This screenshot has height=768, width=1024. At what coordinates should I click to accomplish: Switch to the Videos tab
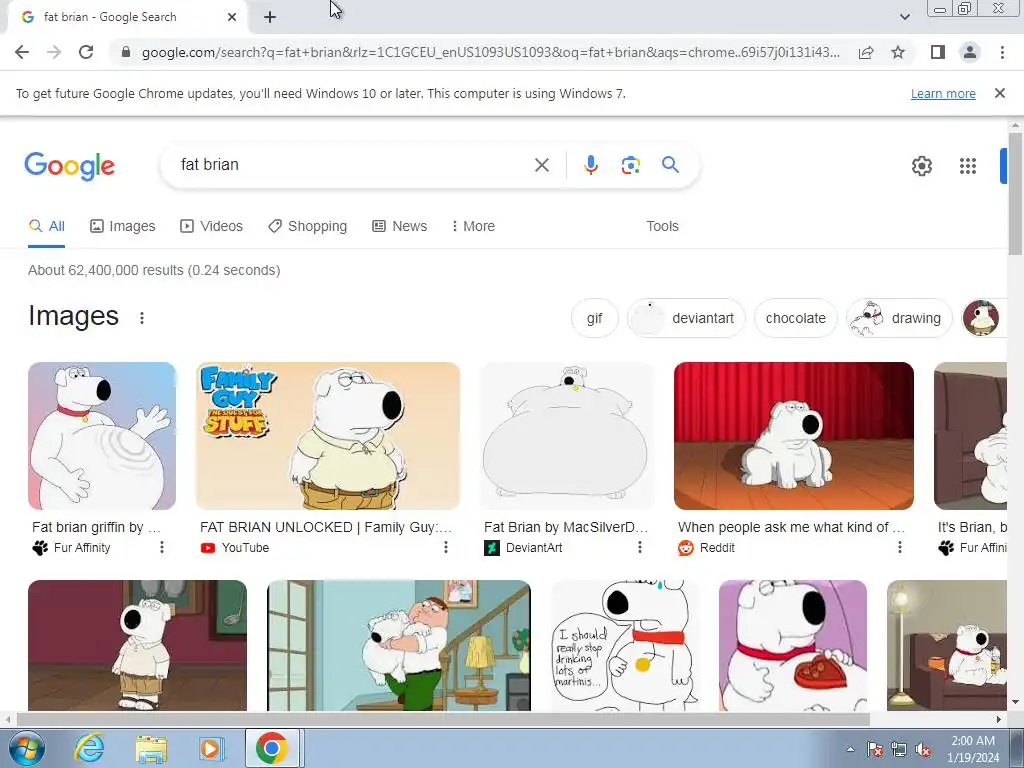211,227
